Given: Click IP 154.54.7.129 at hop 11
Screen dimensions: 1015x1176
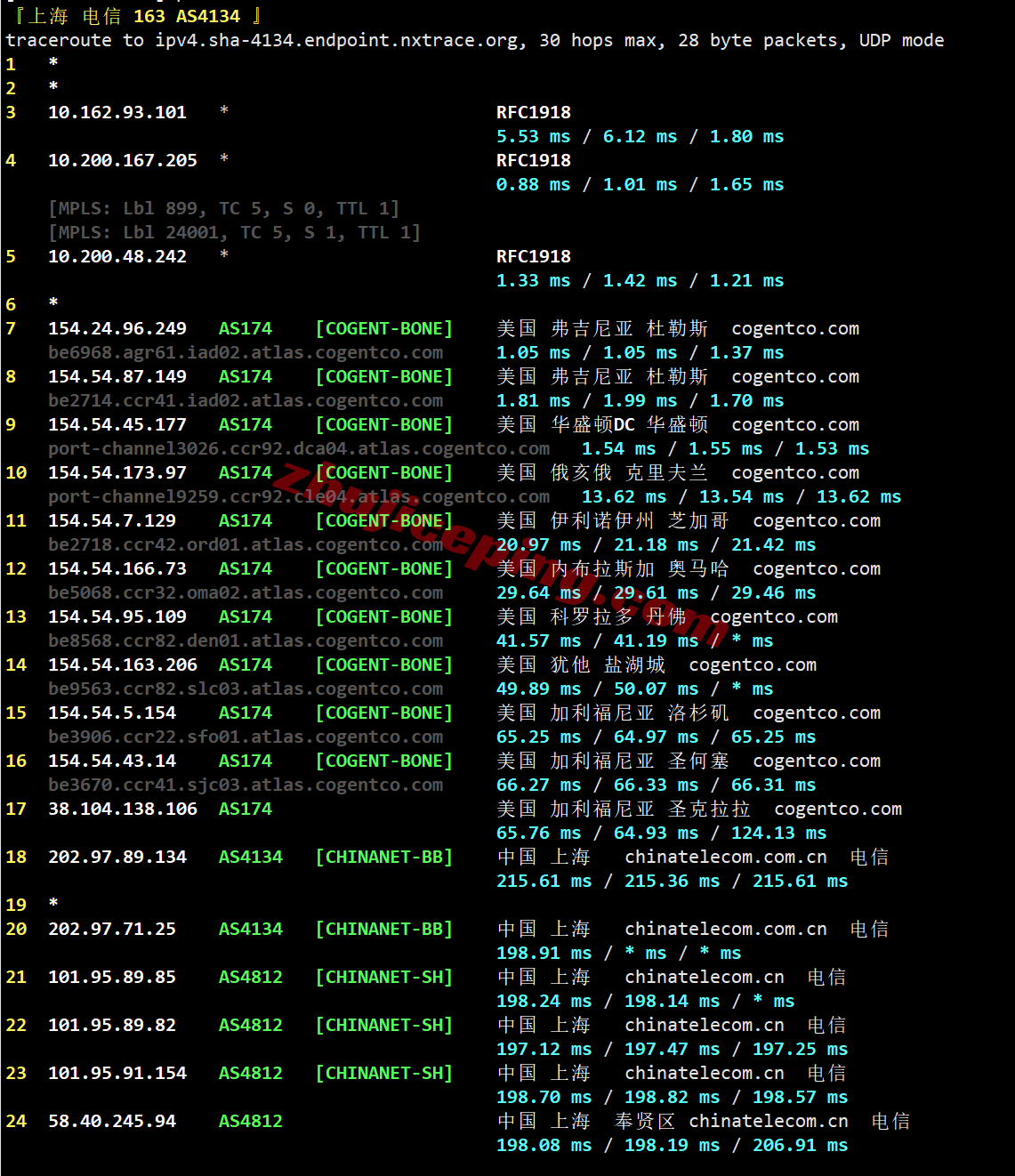Looking at the screenshot, I should pos(112,520).
